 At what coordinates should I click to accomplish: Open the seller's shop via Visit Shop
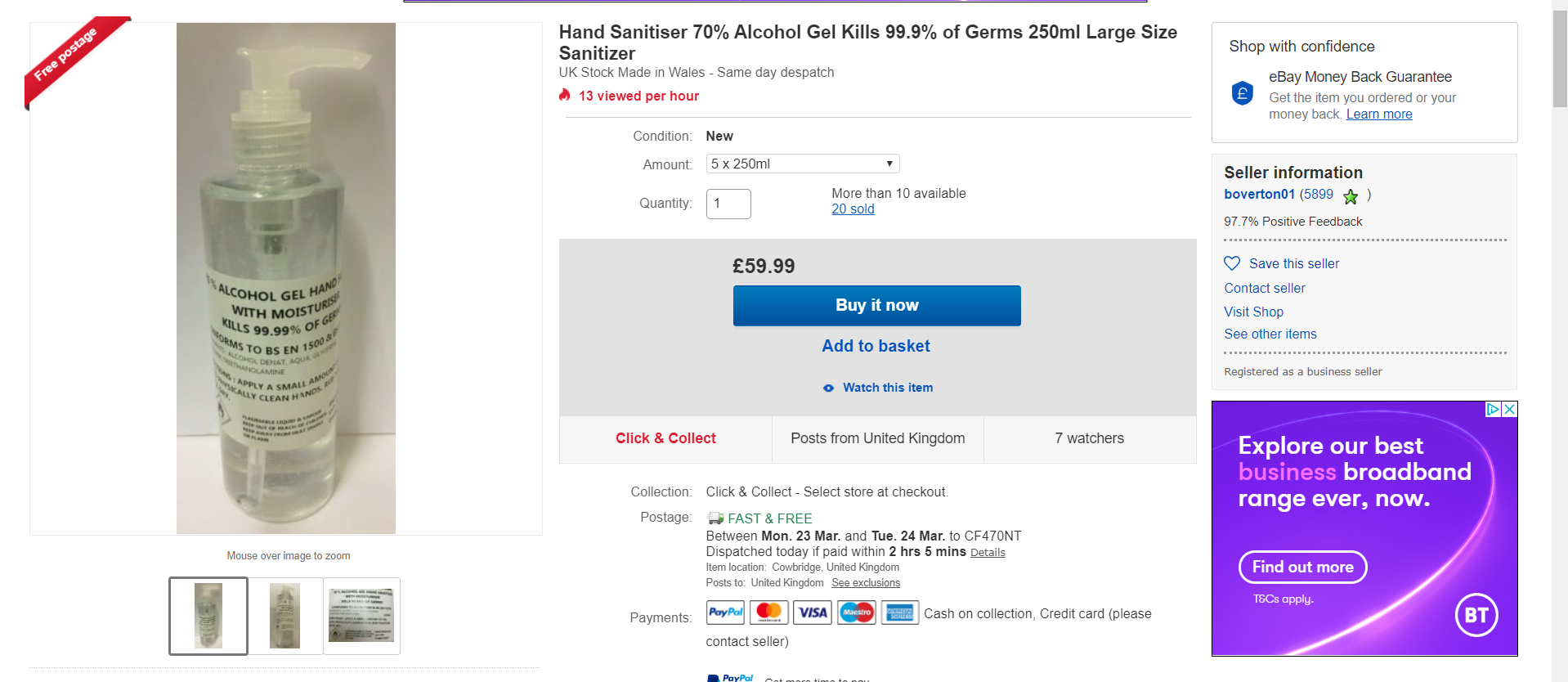[1253, 312]
